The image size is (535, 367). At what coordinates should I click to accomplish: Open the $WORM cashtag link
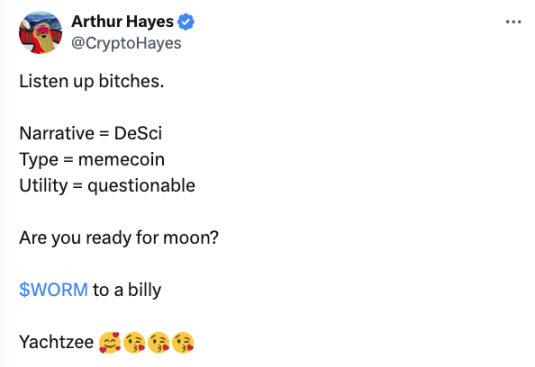pos(54,290)
